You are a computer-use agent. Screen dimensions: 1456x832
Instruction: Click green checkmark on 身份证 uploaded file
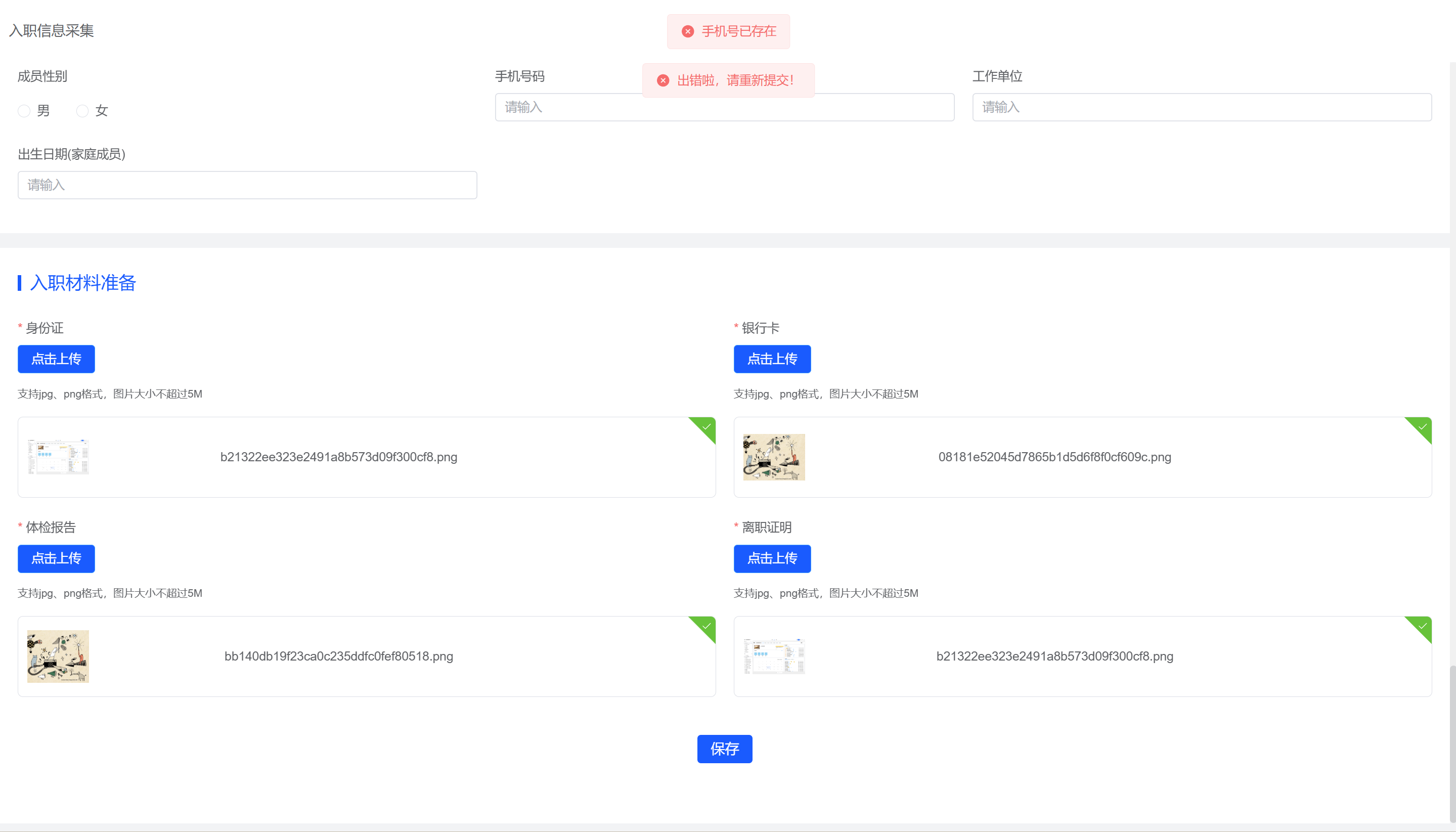707,427
